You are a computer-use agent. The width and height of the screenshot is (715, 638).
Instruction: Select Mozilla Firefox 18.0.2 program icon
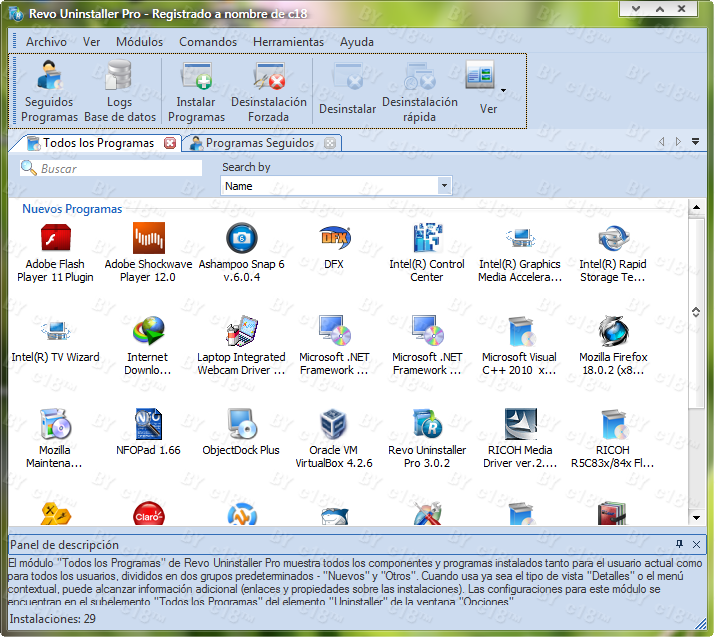click(x=613, y=331)
